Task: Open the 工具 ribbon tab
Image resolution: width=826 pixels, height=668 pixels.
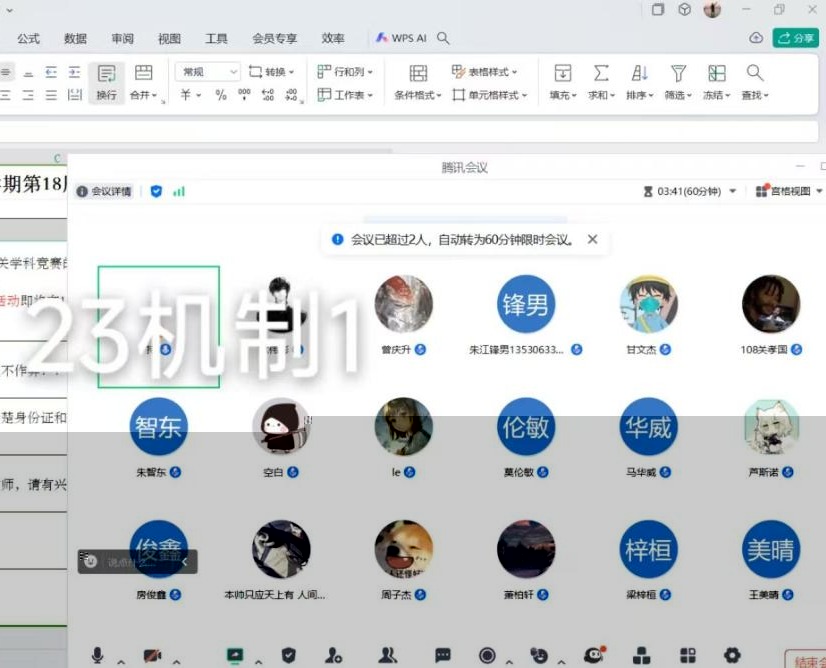Action: pyautogui.click(x=216, y=38)
